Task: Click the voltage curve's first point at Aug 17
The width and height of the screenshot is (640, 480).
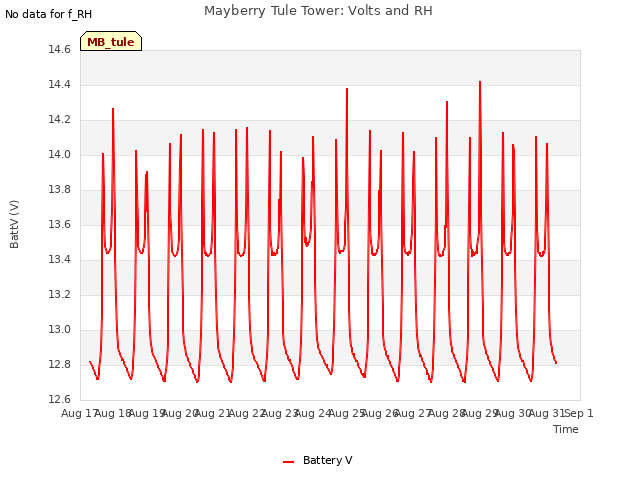Action: click(90, 362)
